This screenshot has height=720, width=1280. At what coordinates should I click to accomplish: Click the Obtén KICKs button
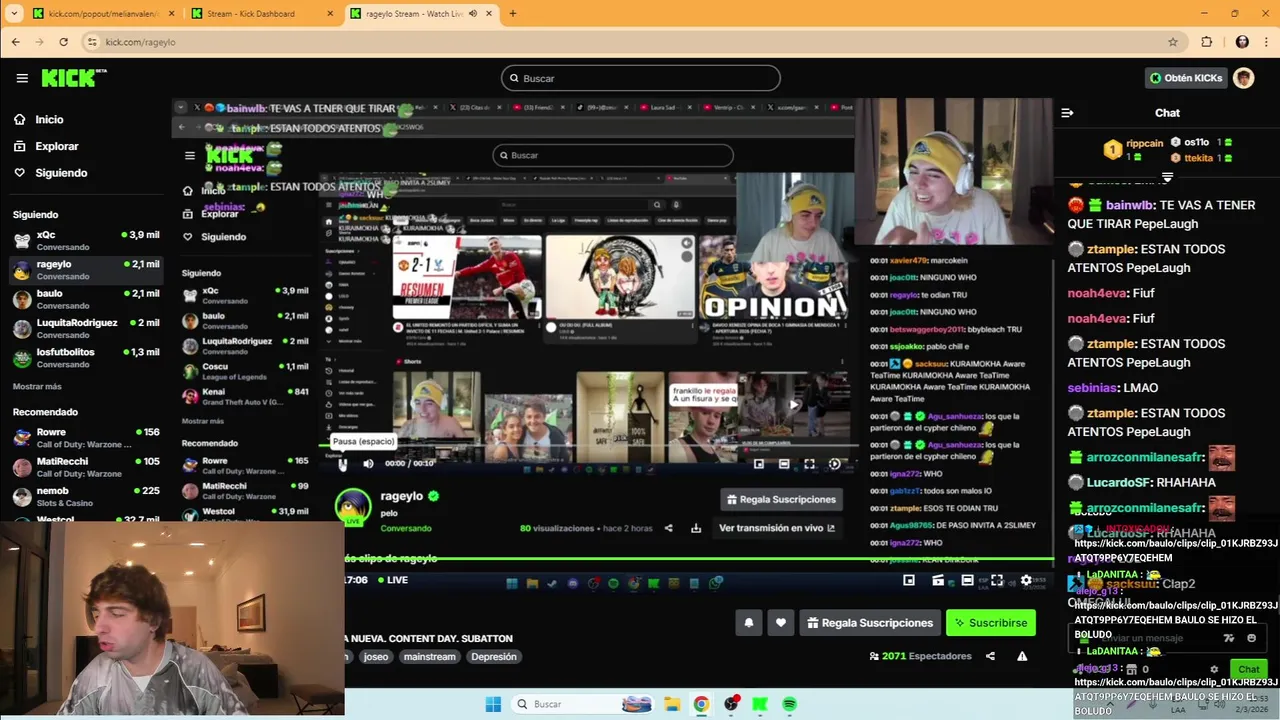point(1185,78)
